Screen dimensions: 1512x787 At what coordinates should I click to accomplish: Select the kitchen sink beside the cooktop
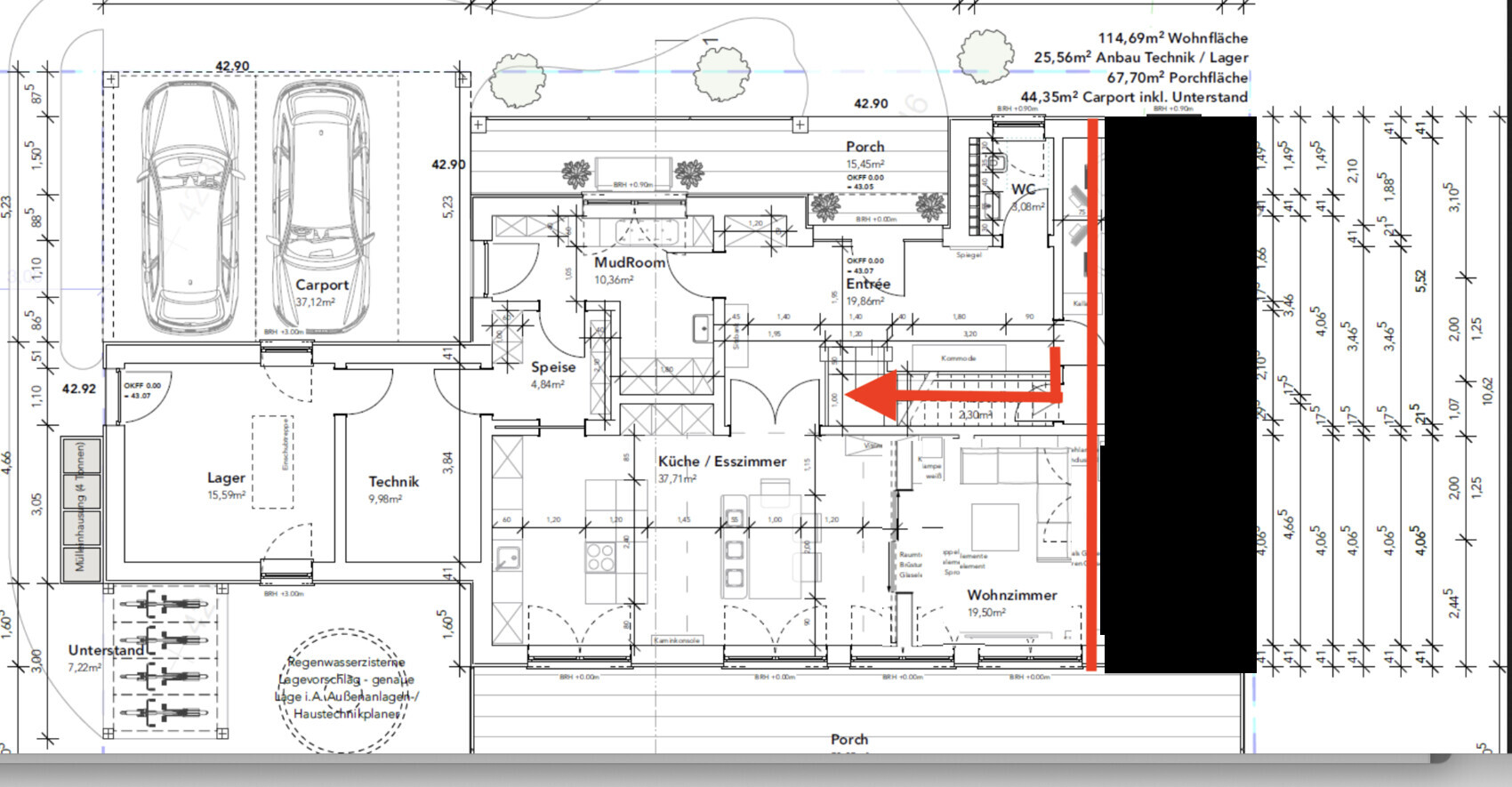point(509,558)
